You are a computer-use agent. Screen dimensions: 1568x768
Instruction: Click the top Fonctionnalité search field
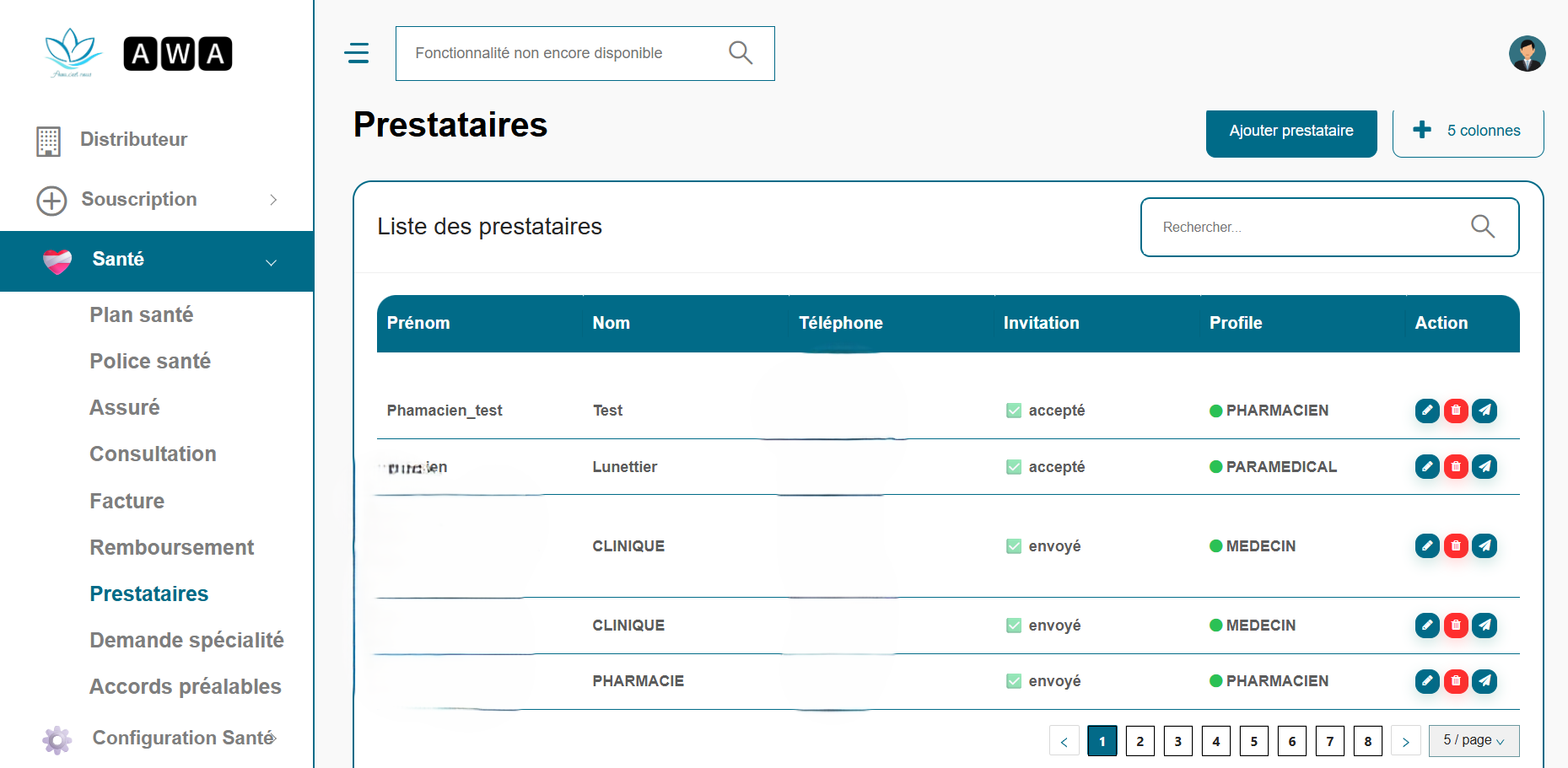(x=585, y=53)
